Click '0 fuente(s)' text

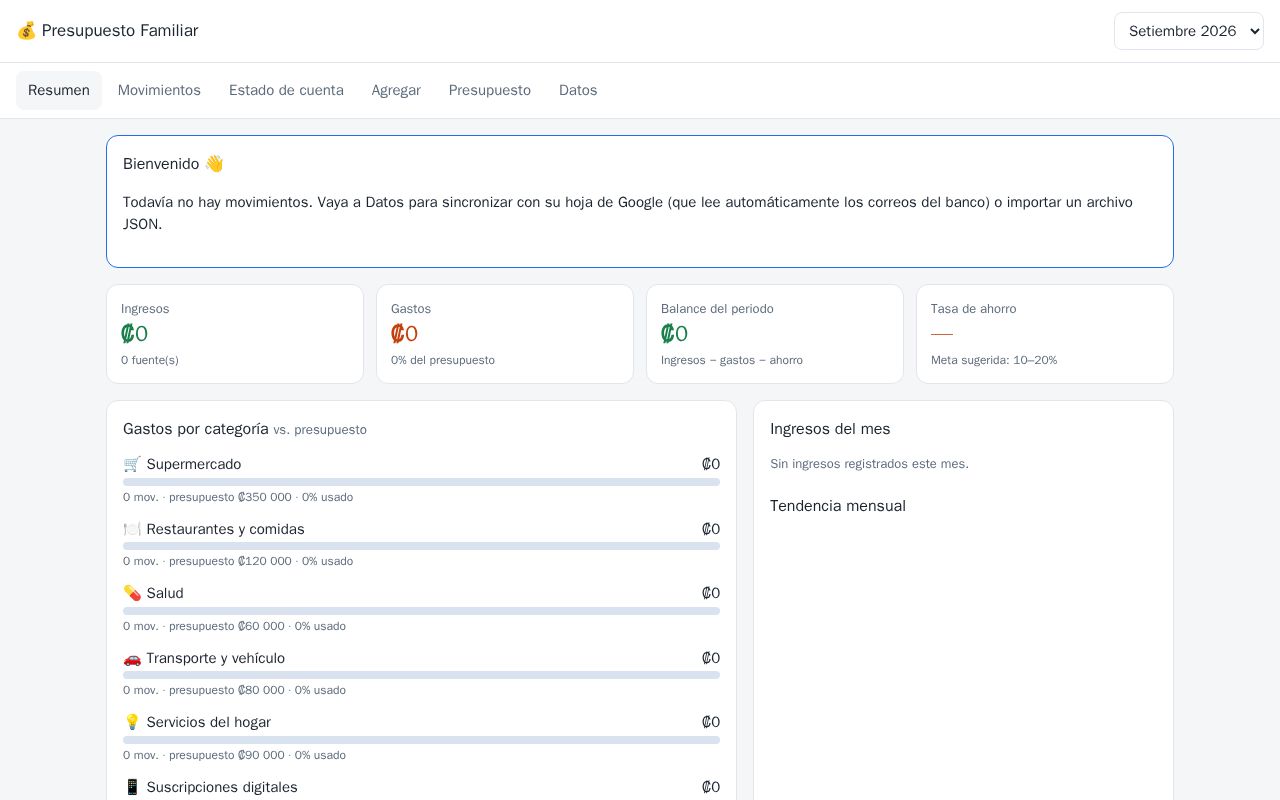pyautogui.click(x=150, y=360)
